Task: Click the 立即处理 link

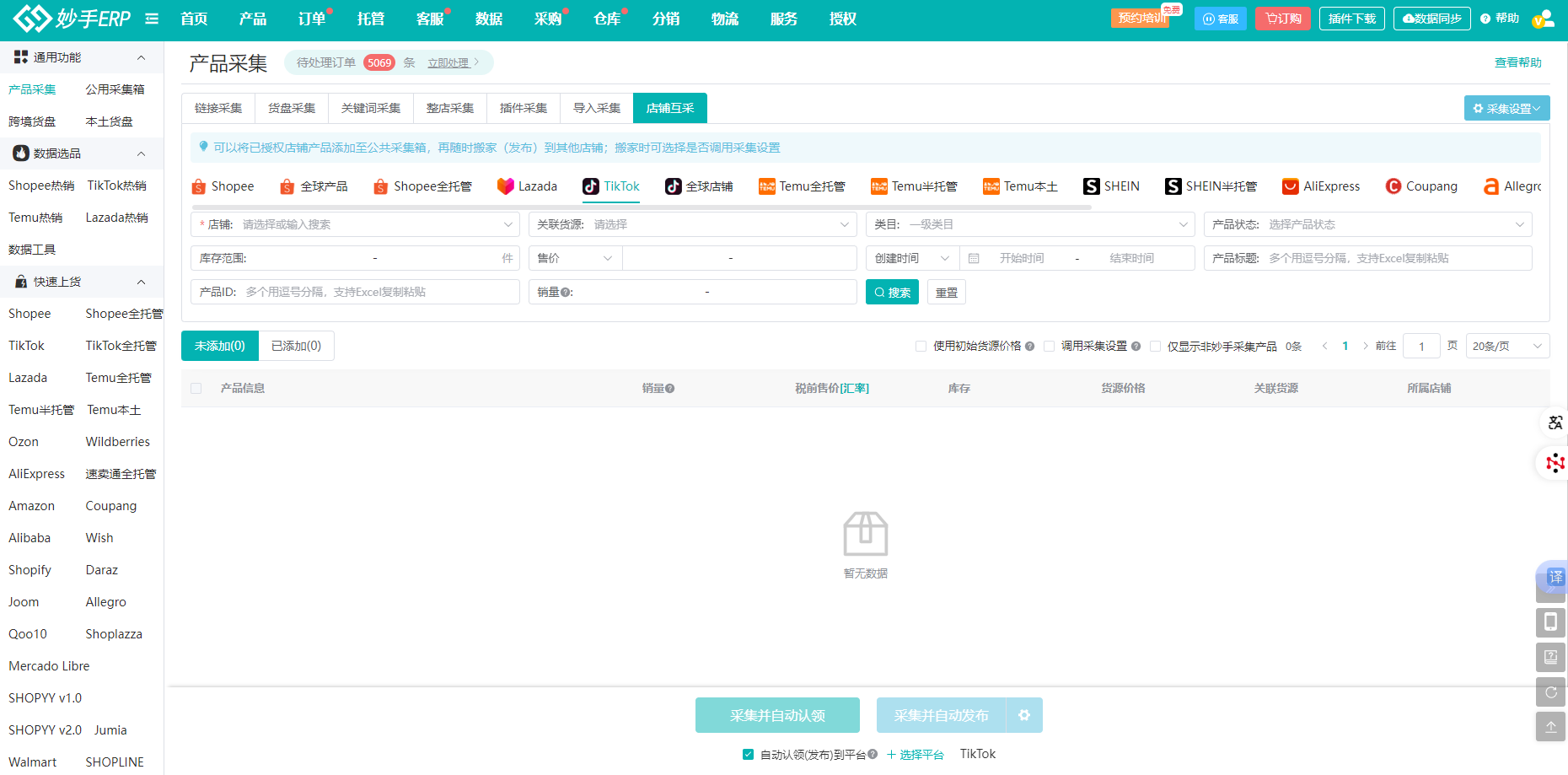Action: pos(448,62)
